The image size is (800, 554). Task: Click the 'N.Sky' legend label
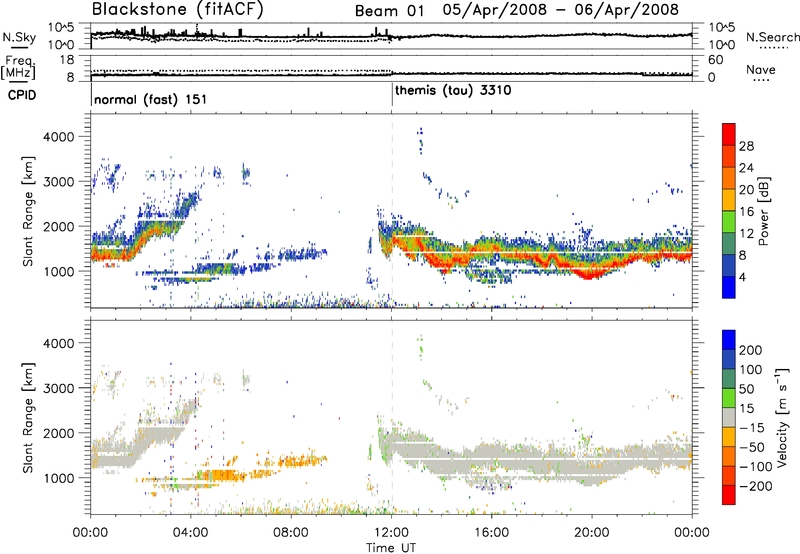tap(19, 37)
